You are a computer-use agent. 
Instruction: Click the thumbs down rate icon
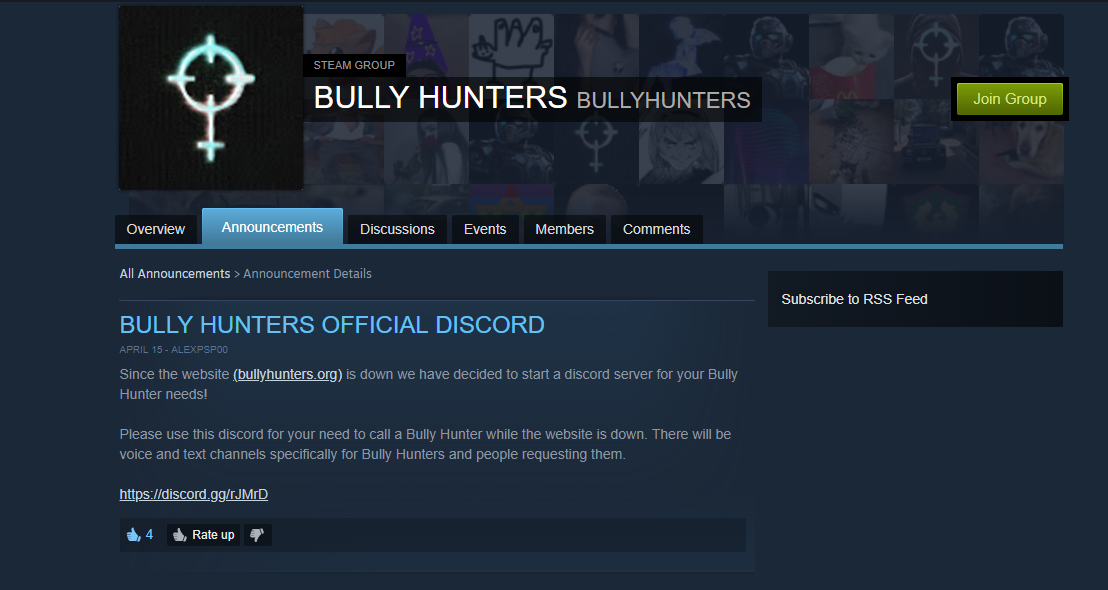click(257, 535)
